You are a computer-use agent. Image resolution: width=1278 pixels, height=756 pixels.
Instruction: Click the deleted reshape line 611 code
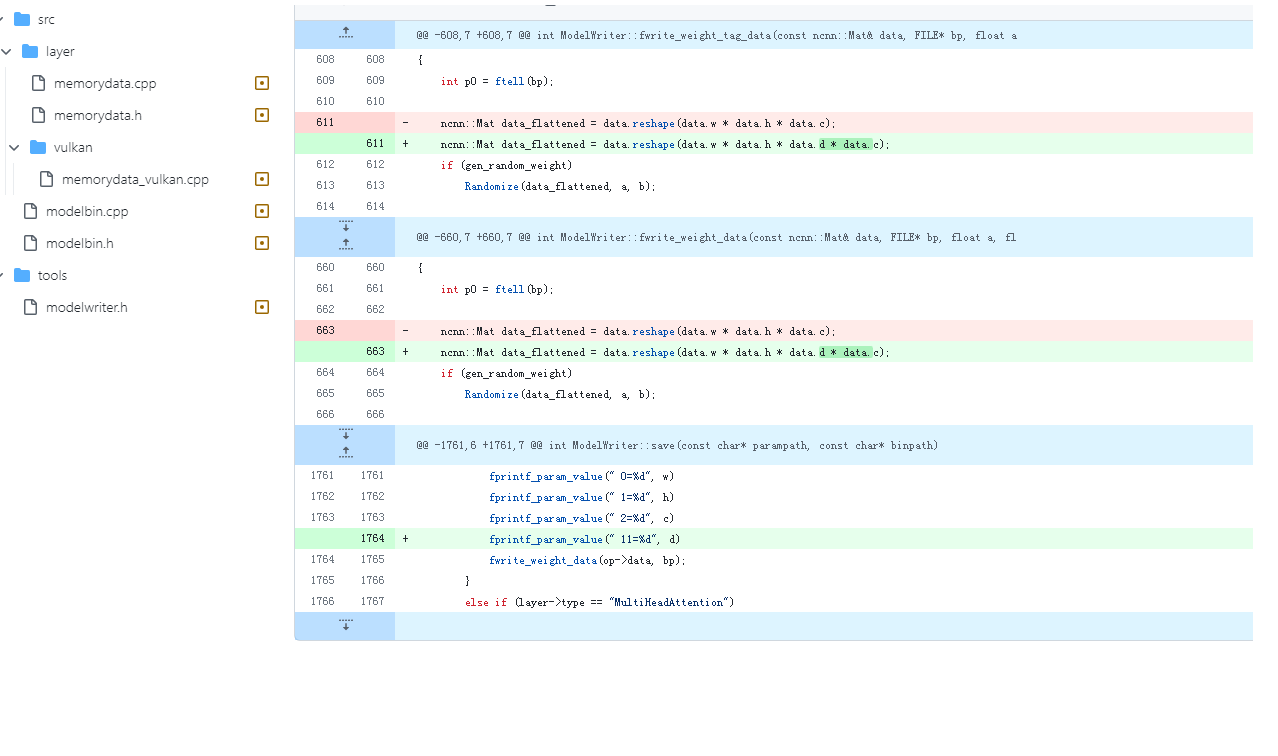coord(638,123)
